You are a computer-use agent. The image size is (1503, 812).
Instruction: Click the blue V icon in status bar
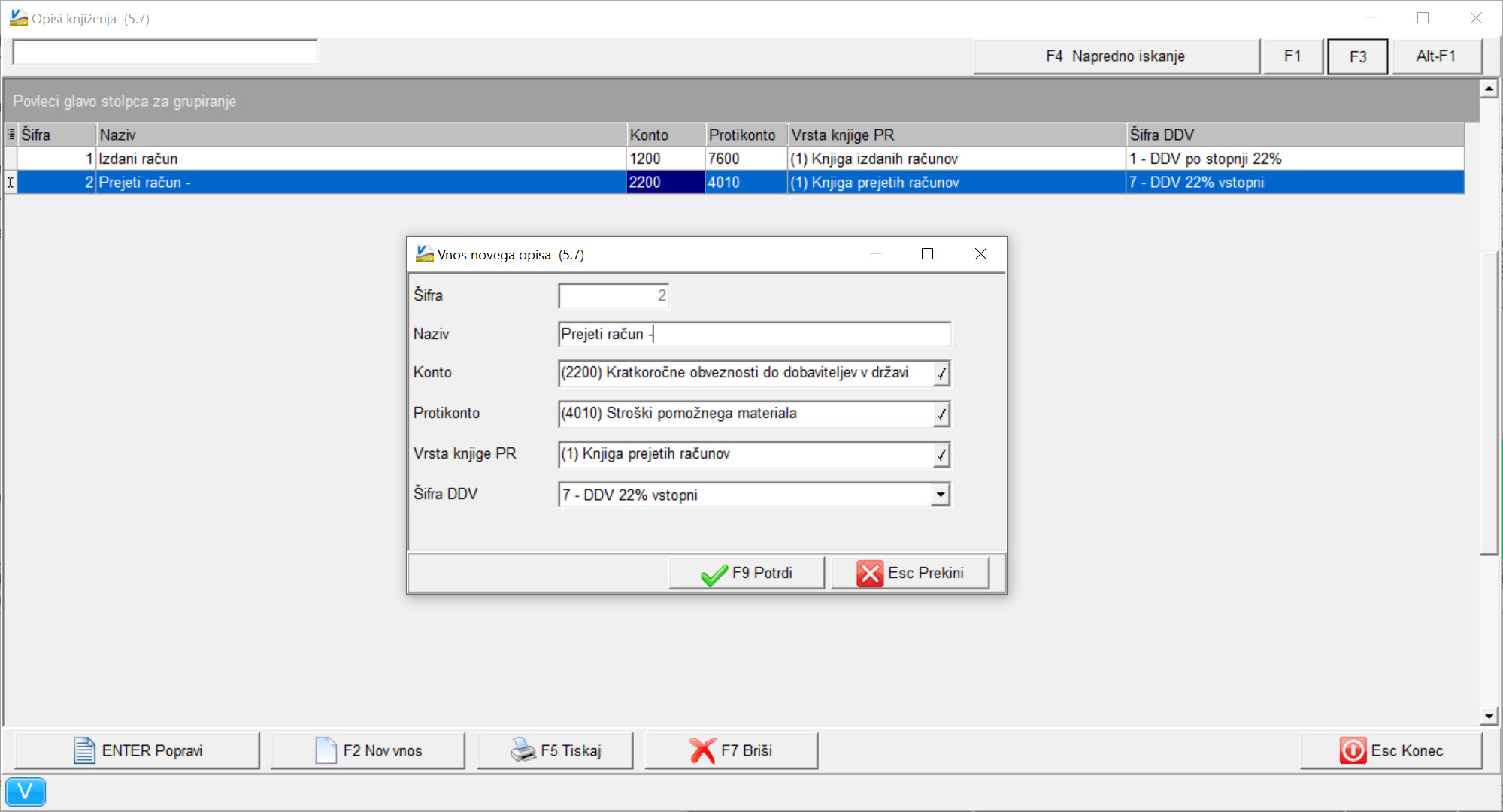pos(26,792)
